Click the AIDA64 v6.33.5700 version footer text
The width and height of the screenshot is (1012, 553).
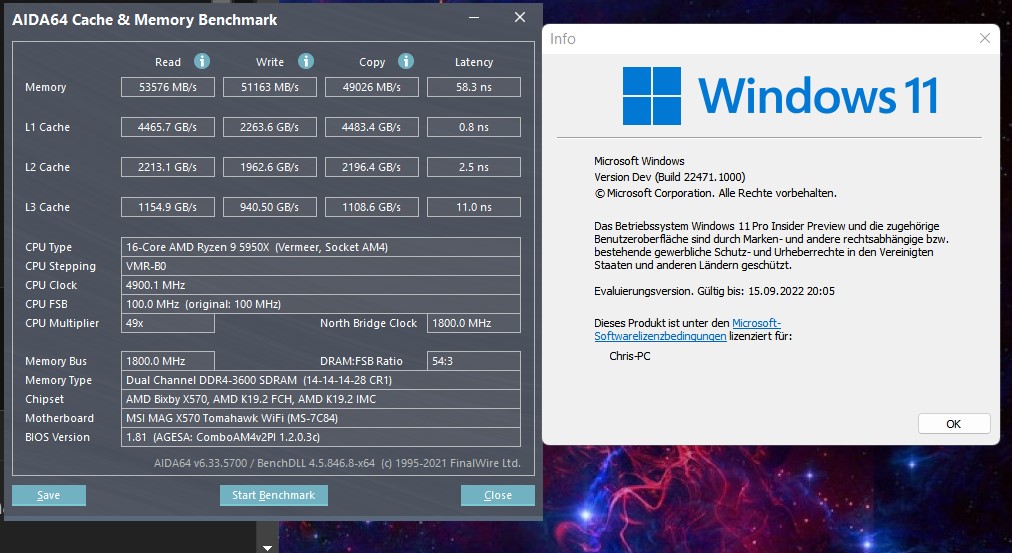click(x=337, y=463)
